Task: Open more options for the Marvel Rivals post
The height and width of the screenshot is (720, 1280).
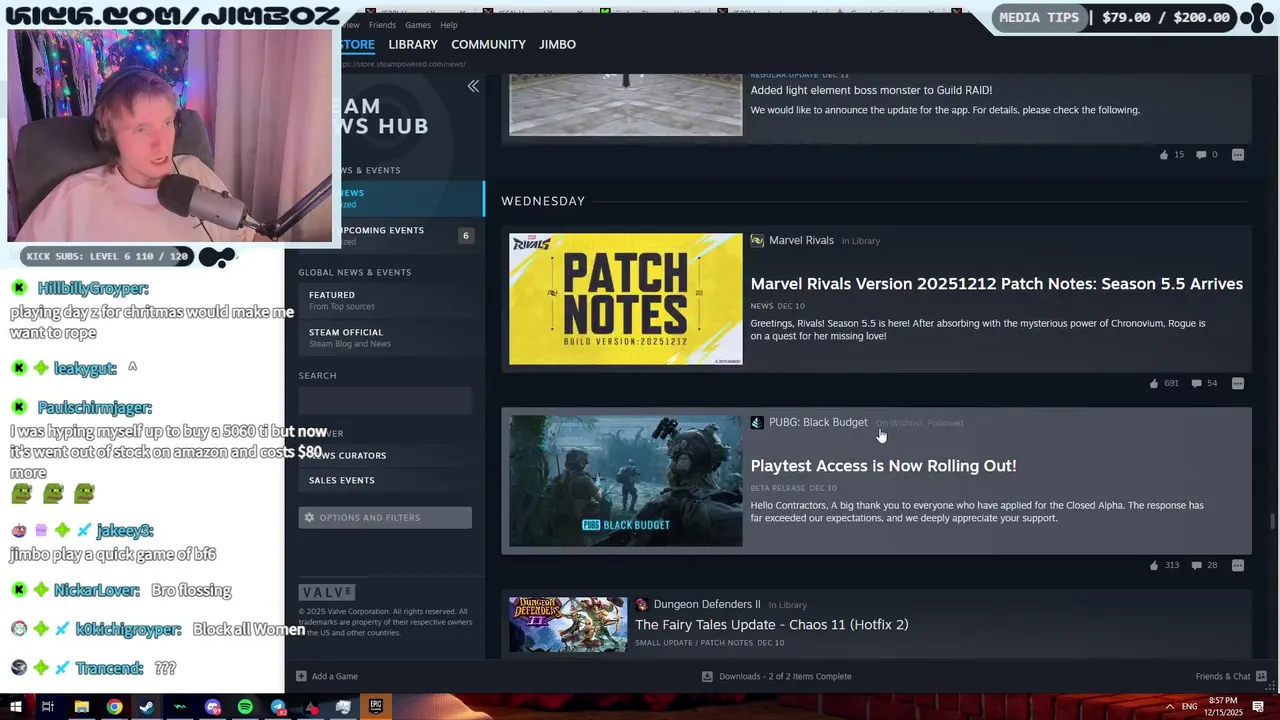Action: 1238,383
